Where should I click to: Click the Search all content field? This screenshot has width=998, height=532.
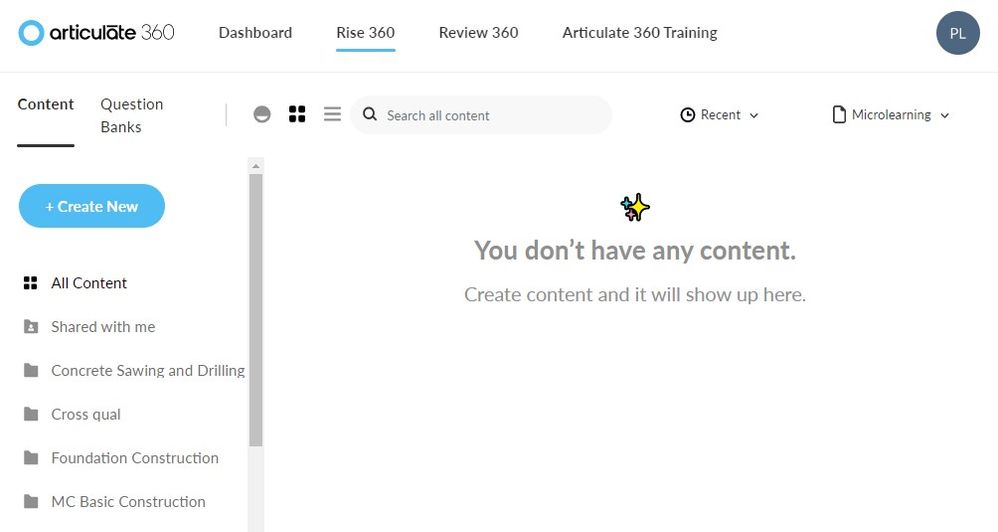pos(481,115)
